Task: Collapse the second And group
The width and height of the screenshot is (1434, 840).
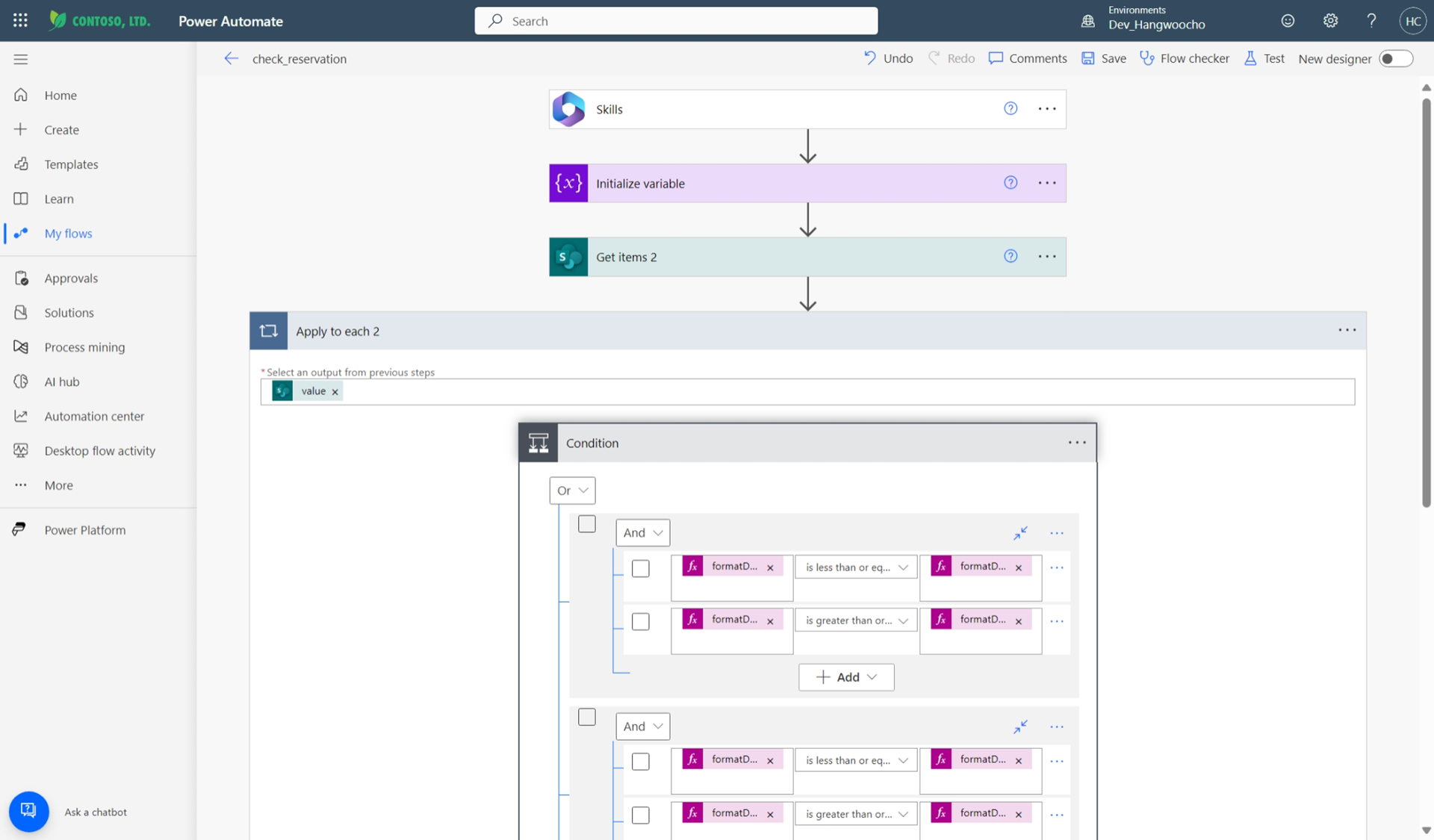Action: pos(1020,727)
